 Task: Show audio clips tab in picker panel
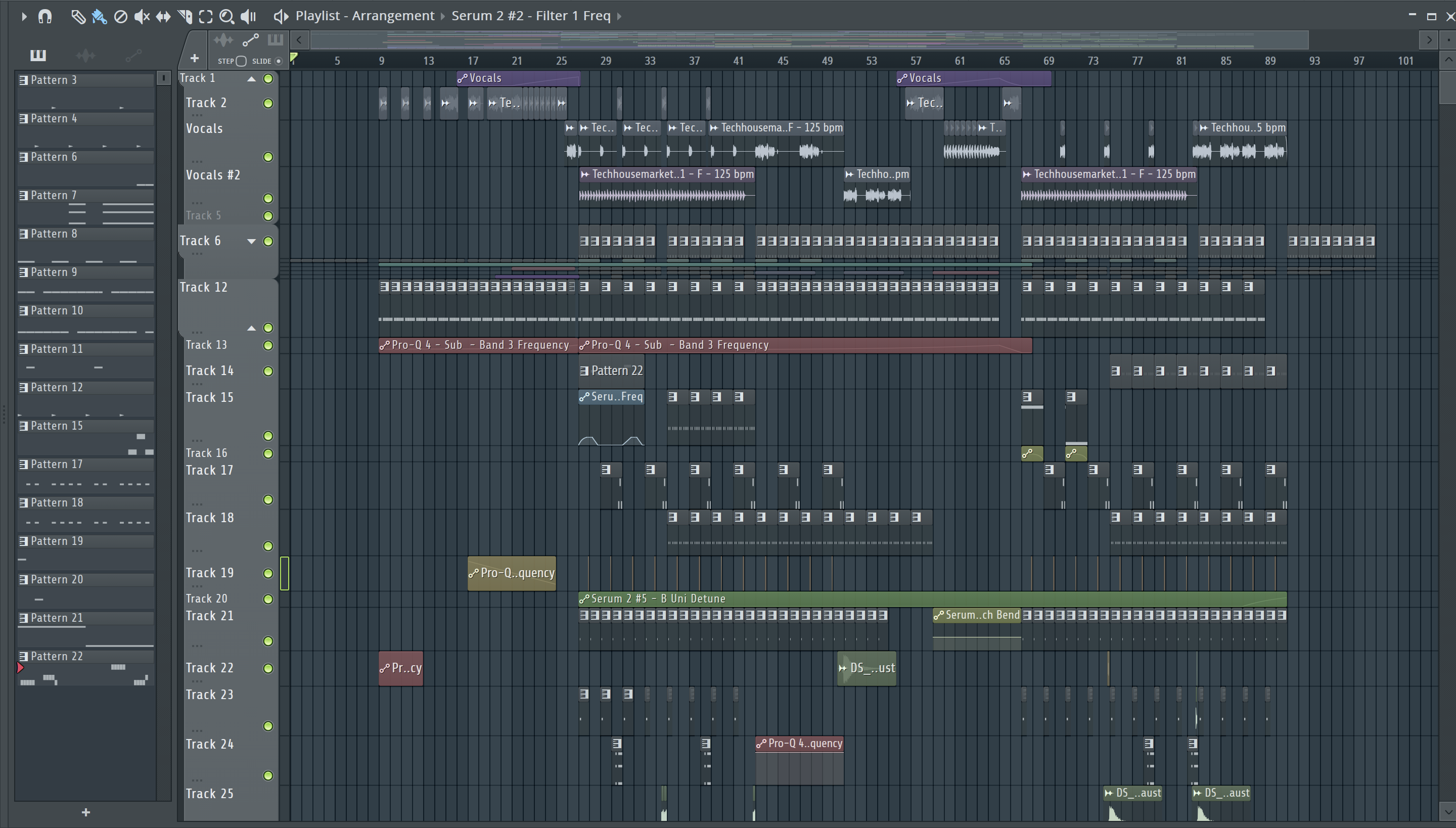click(x=85, y=55)
